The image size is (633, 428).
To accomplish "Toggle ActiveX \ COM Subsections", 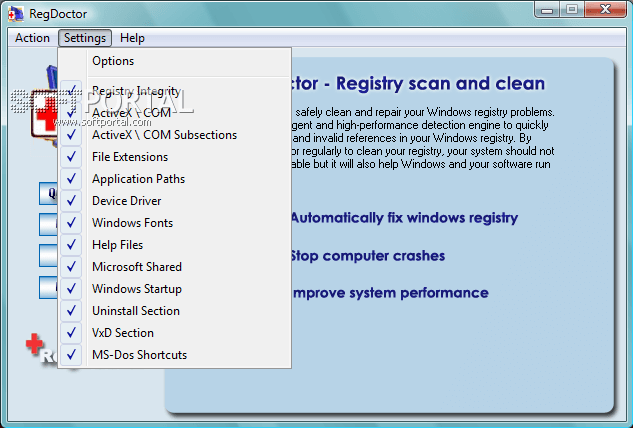I will pos(175,135).
